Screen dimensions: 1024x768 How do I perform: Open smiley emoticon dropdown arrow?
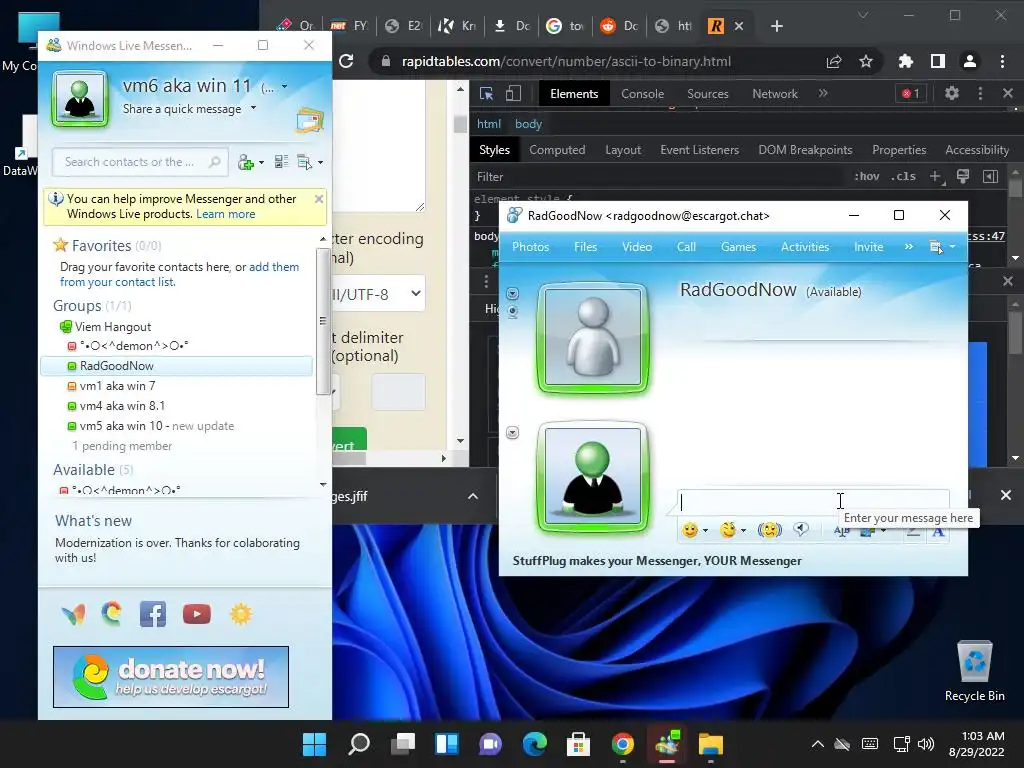coord(705,531)
